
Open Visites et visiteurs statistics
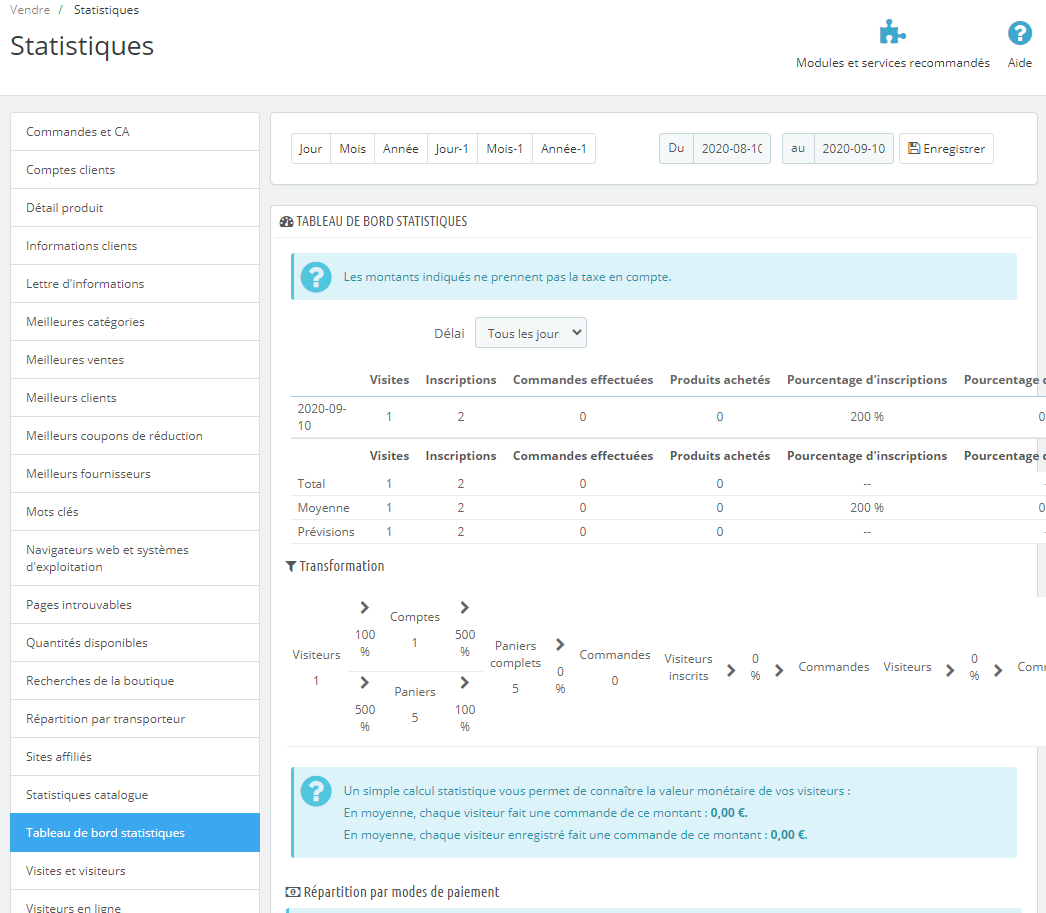tap(135, 871)
